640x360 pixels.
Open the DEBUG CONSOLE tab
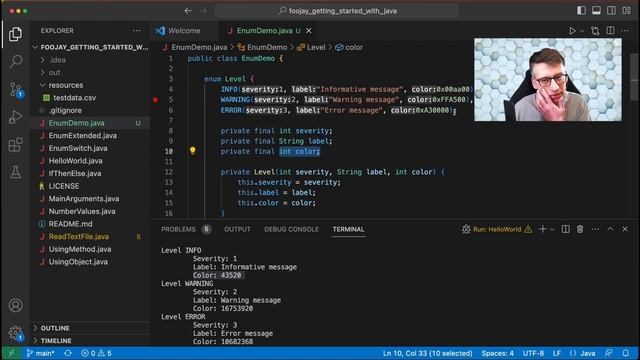tap(291, 229)
